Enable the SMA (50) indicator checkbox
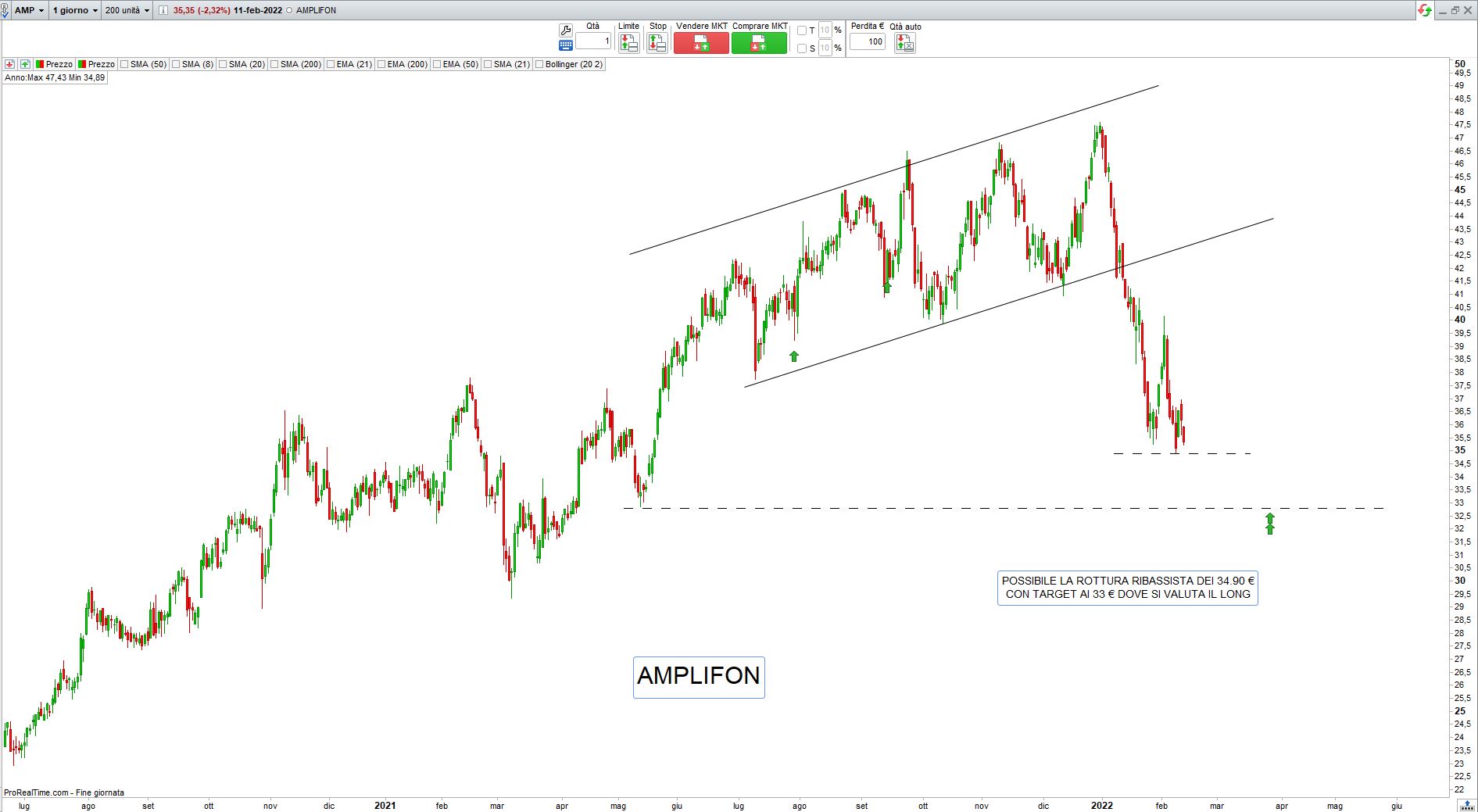Image resolution: width=1478 pixels, height=812 pixels. pyautogui.click(x=124, y=64)
